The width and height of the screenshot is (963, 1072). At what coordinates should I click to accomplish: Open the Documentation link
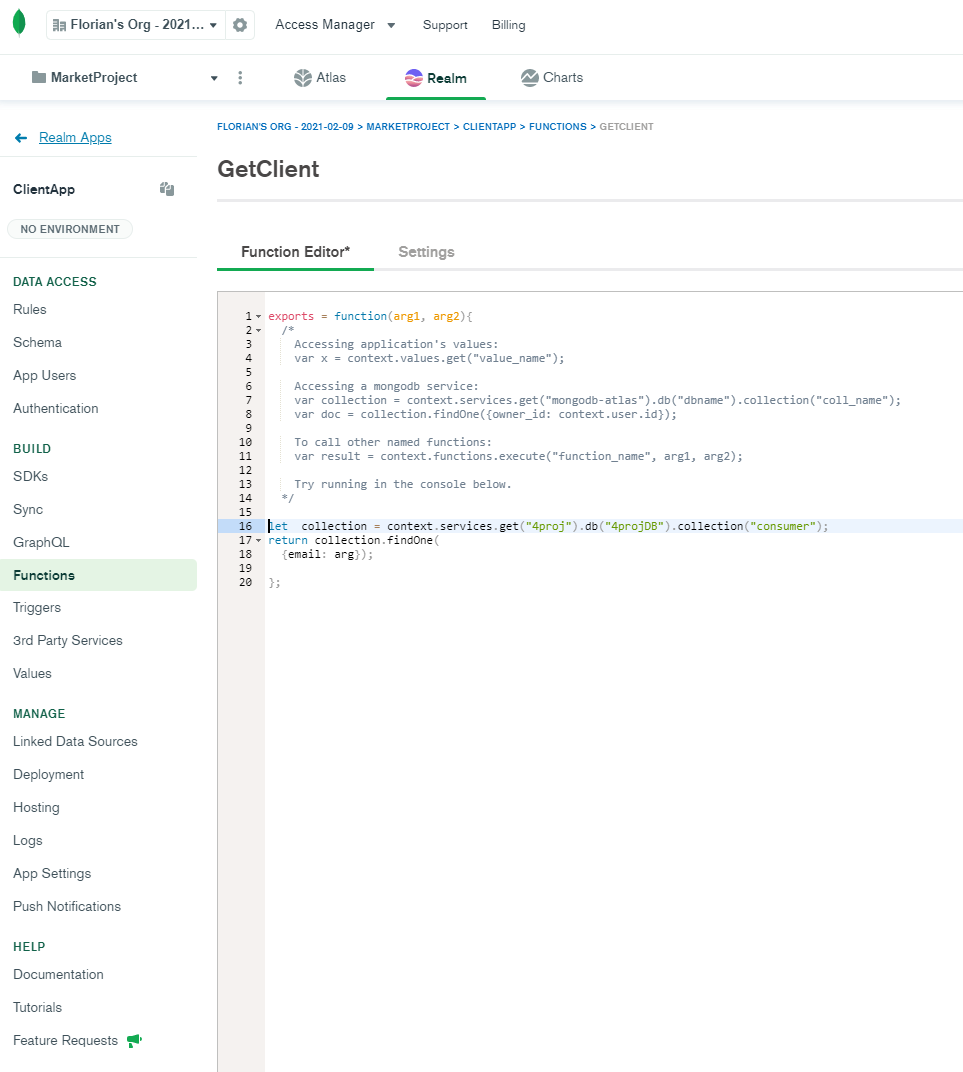pos(58,974)
